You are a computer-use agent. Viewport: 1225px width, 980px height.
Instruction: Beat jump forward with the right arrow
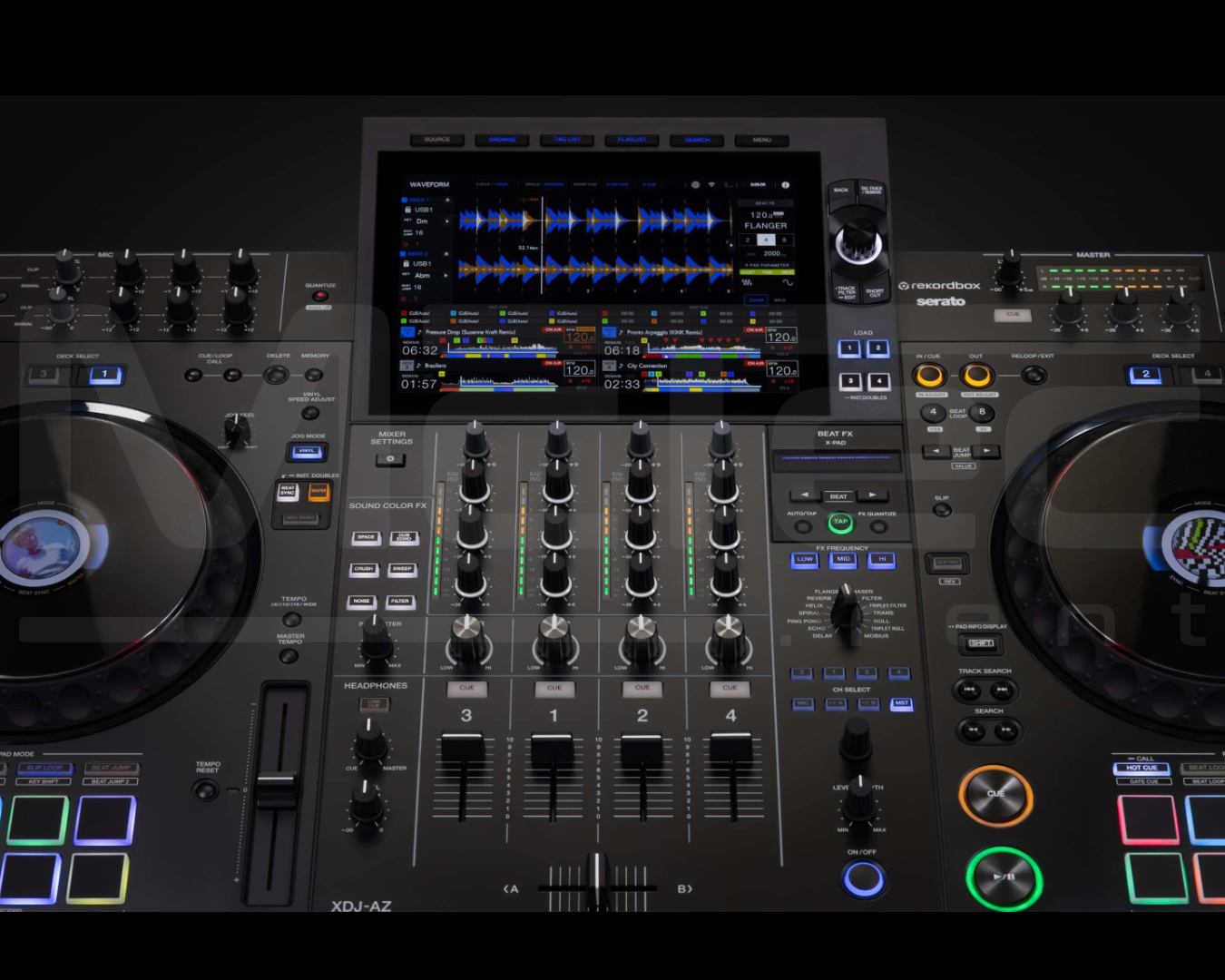(987, 451)
